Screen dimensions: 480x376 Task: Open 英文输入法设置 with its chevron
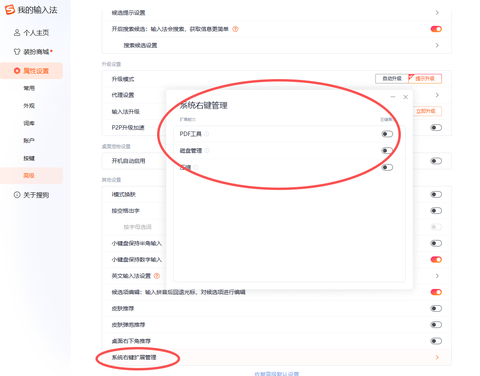click(x=437, y=276)
